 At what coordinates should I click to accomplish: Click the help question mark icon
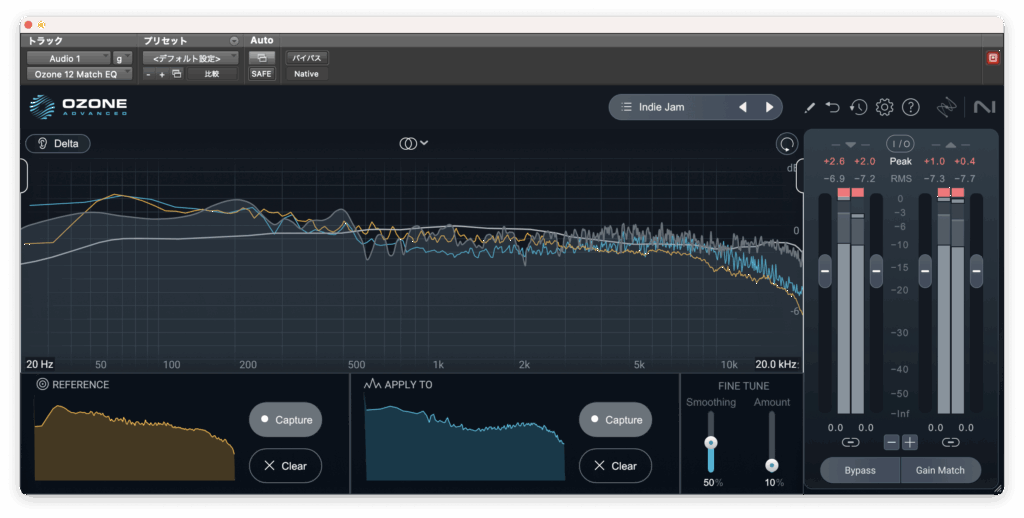pyautogui.click(x=910, y=107)
